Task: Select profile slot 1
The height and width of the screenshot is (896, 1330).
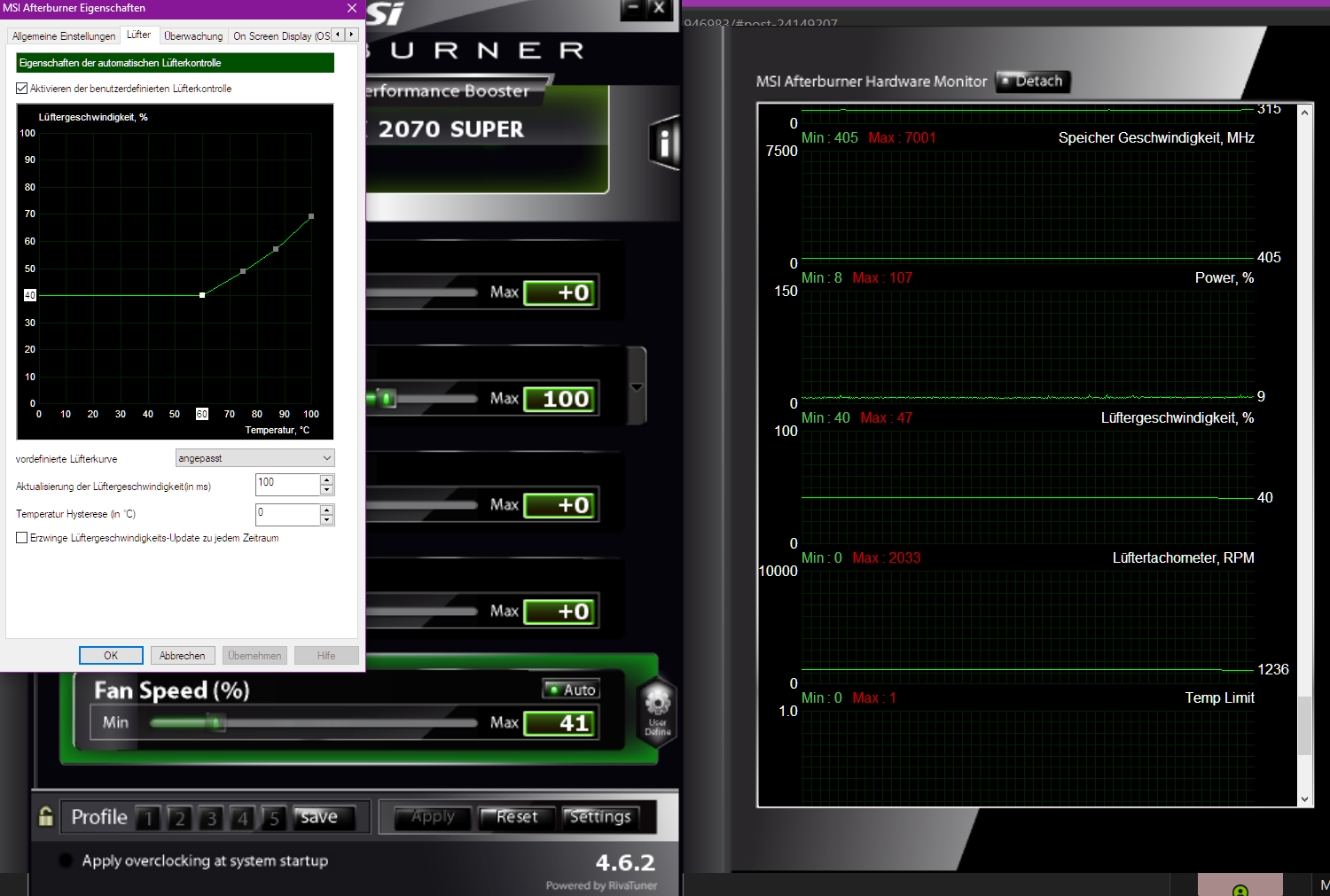Action: coord(148,818)
